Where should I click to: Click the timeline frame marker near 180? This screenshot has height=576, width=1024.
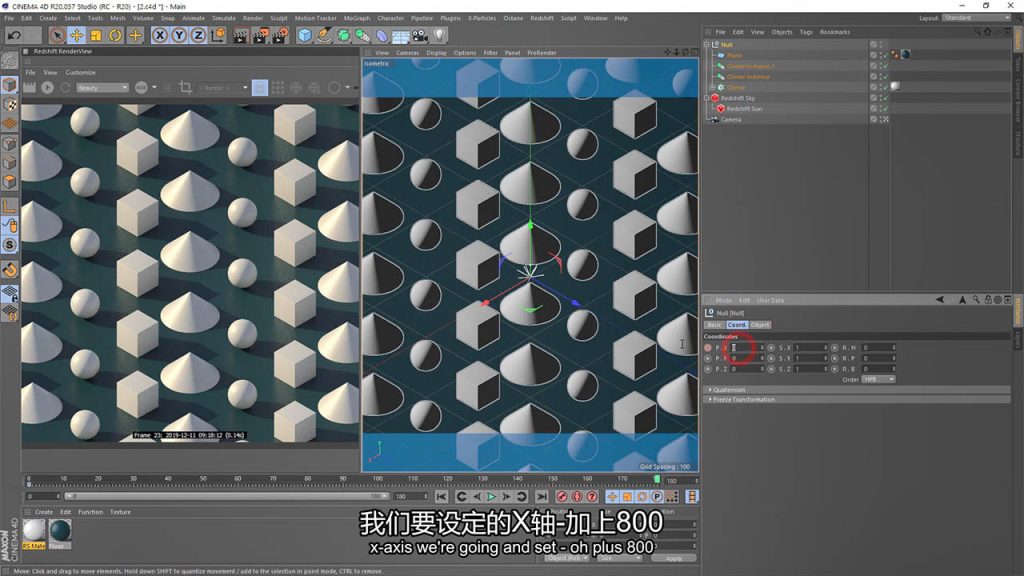[x=657, y=479]
